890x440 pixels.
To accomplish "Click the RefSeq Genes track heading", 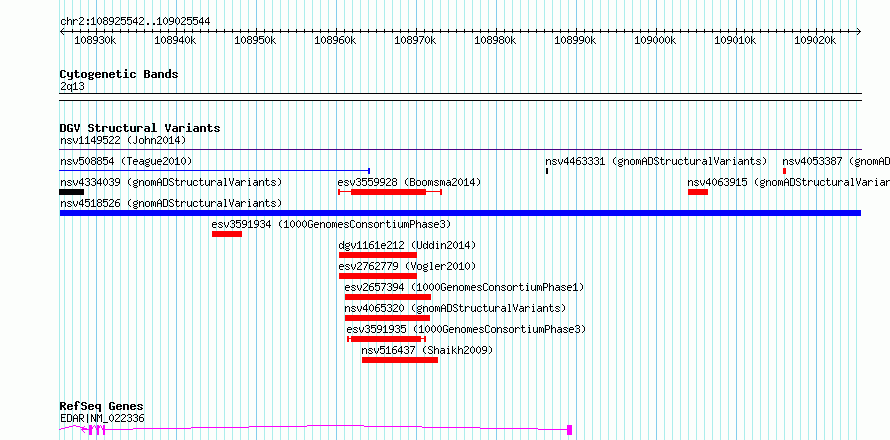I will click(x=102, y=407).
